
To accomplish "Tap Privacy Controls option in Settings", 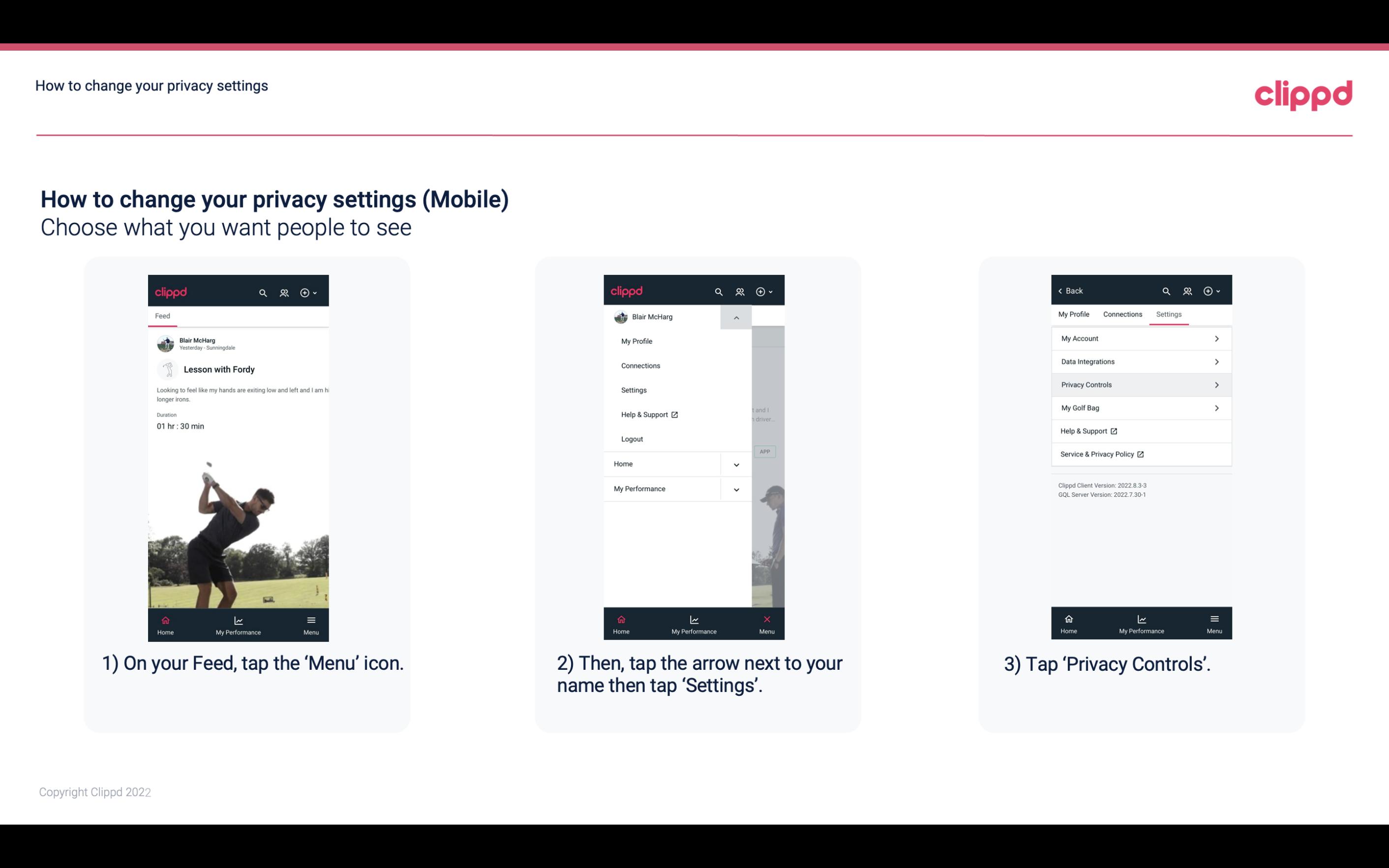I will point(1140,384).
